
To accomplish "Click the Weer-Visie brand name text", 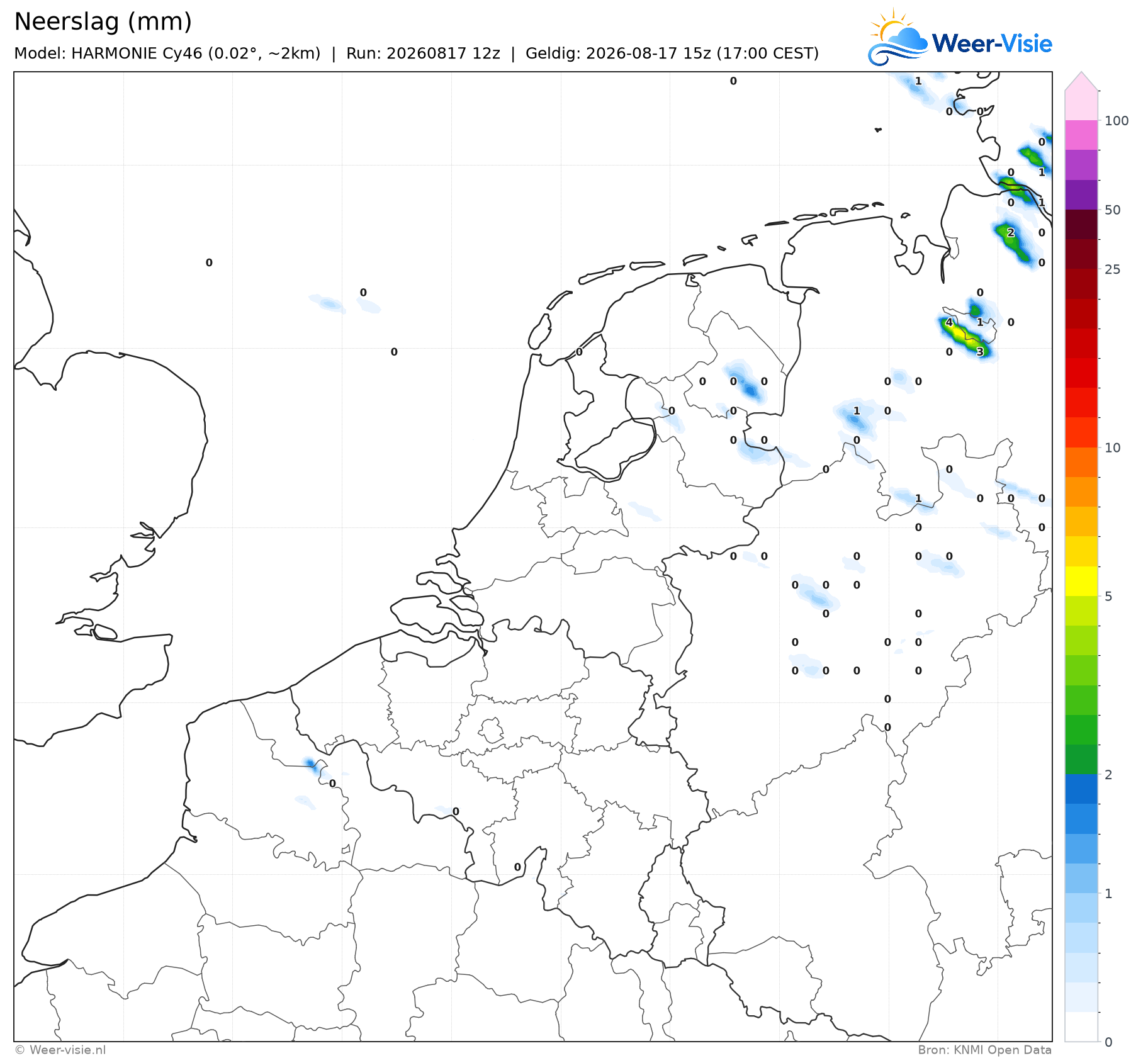I will coord(992,43).
